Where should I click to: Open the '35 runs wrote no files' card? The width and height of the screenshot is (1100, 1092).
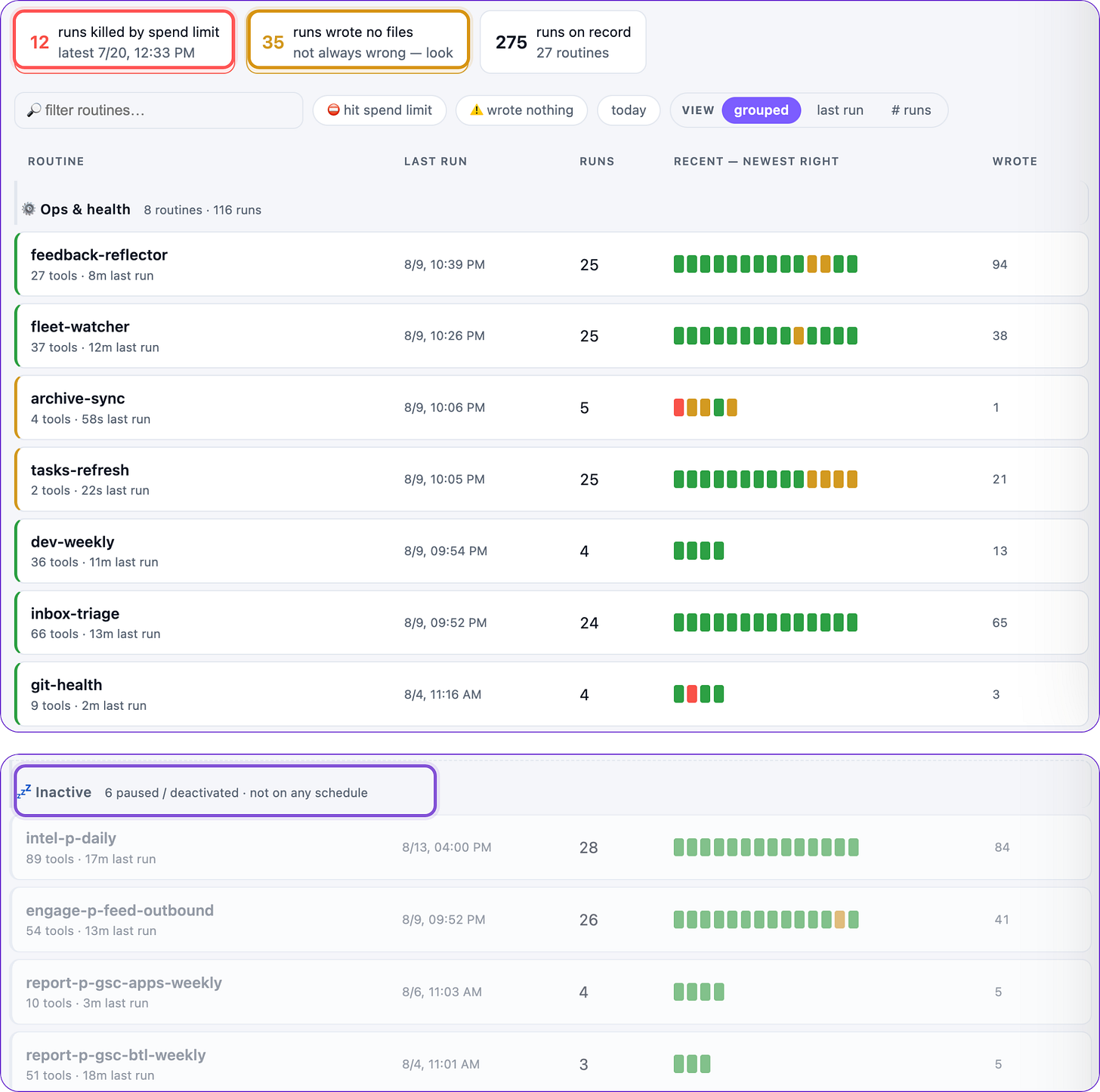click(358, 42)
